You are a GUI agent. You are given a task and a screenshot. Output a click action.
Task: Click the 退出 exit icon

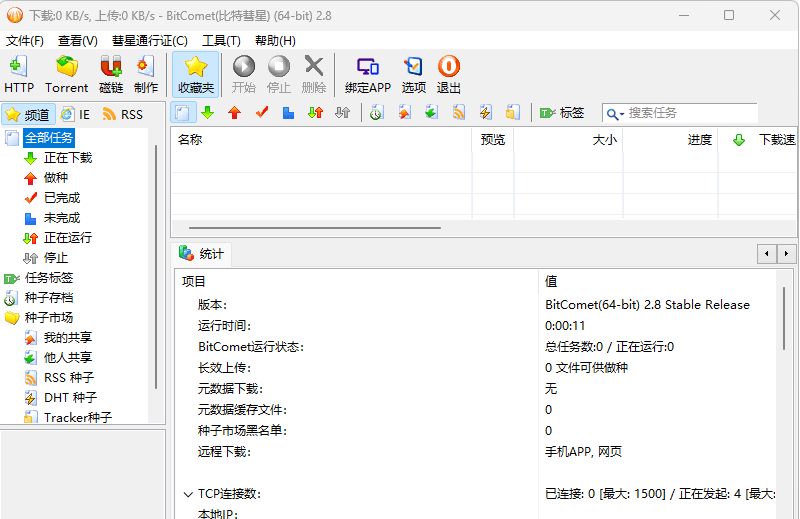tap(448, 75)
